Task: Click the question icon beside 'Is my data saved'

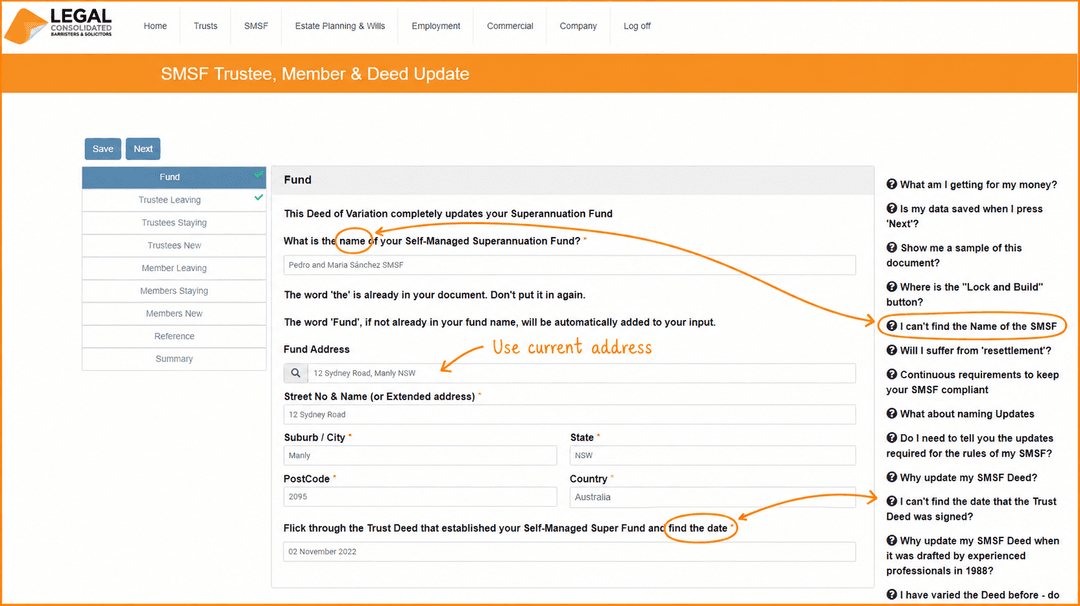Action: coord(891,208)
